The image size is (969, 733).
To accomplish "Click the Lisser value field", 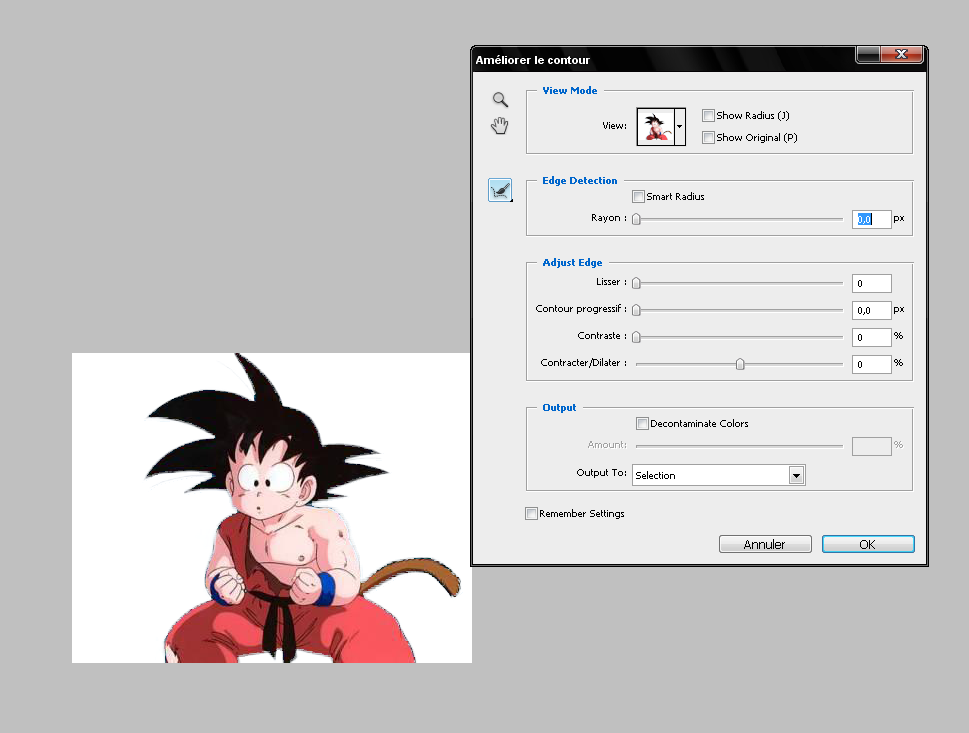I will pyautogui.click(x=871, y=283).
